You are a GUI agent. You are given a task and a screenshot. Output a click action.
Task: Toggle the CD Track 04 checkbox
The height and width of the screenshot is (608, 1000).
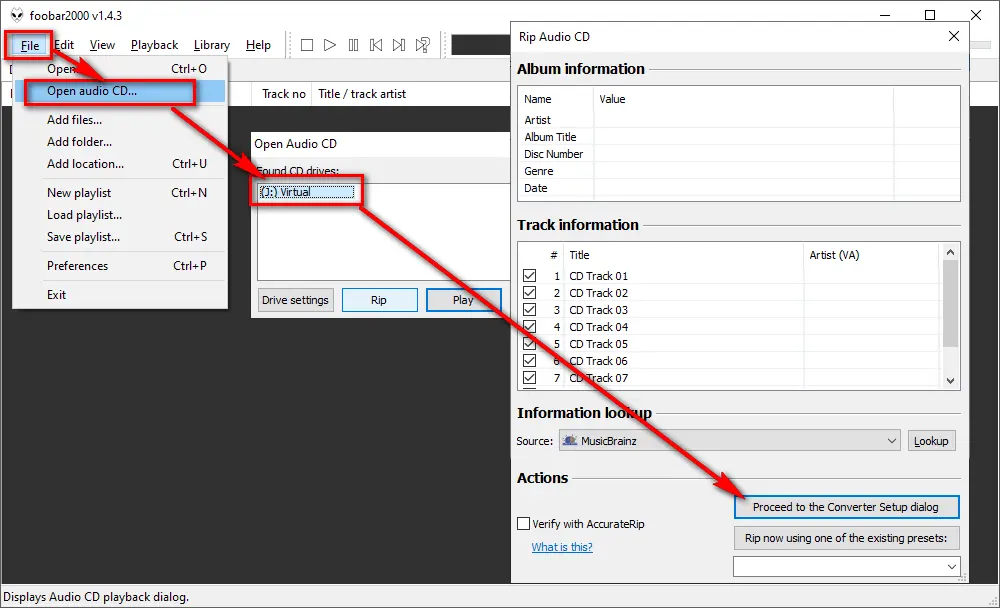(529, 327)
